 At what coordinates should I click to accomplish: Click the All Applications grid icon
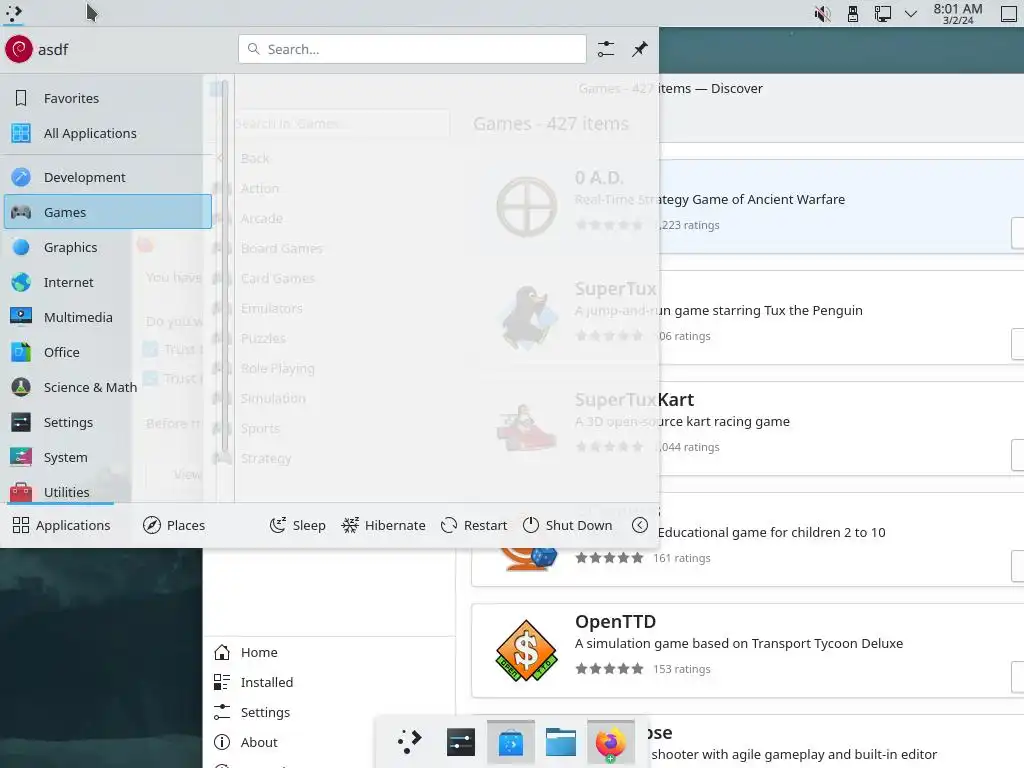[21, 133]
